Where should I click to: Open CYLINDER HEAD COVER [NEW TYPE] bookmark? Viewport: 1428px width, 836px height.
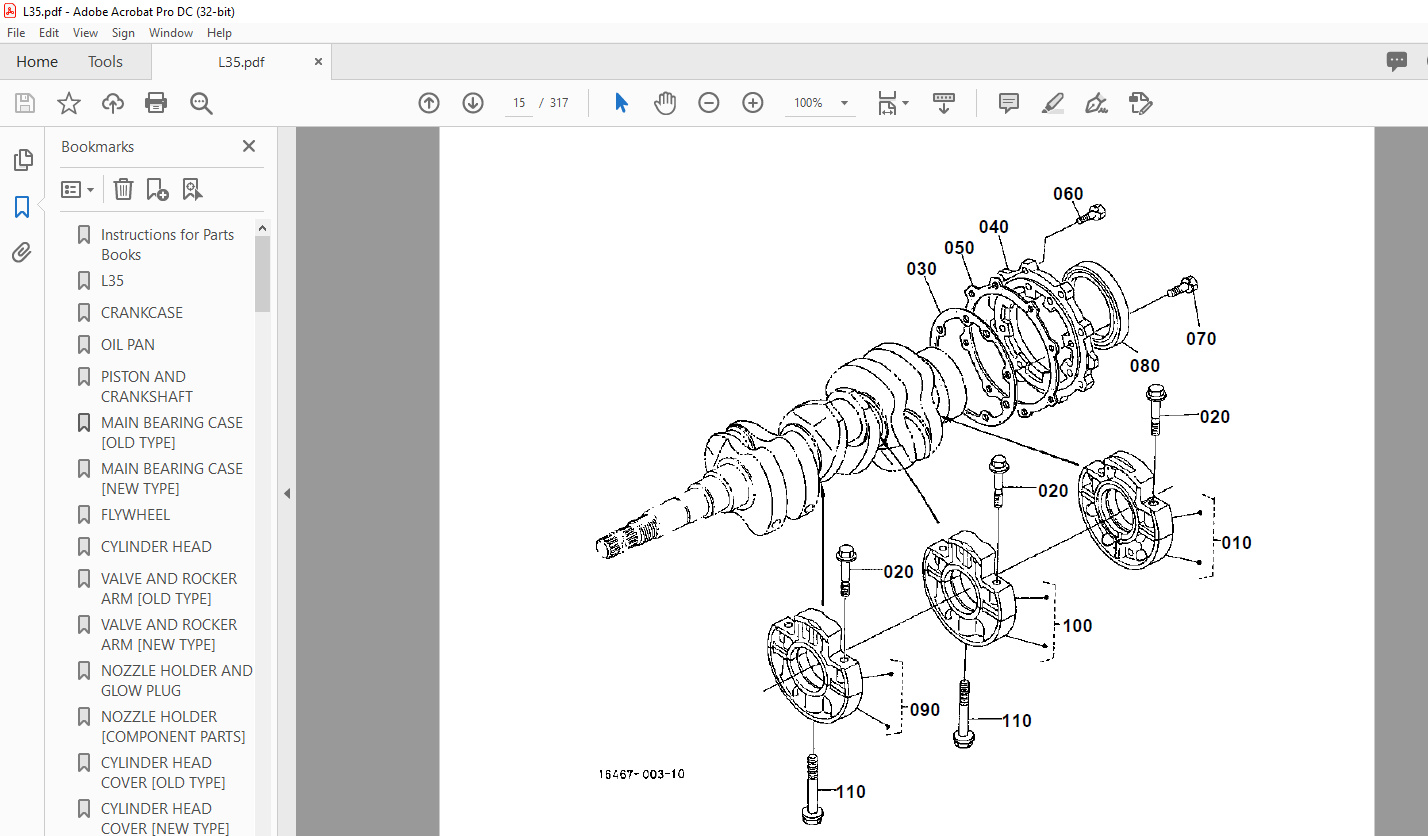click(165, 817)
